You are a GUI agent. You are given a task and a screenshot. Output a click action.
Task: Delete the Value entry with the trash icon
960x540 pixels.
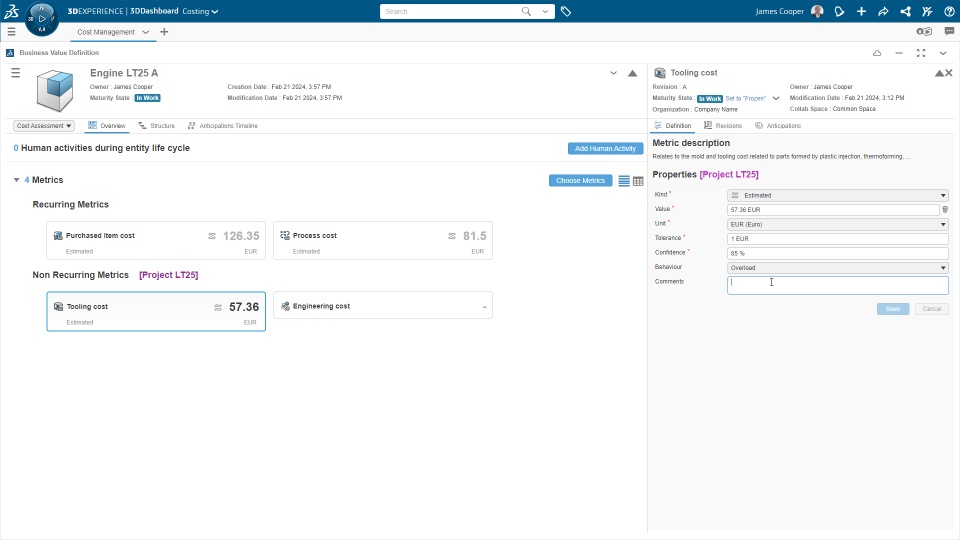(945, 209)
